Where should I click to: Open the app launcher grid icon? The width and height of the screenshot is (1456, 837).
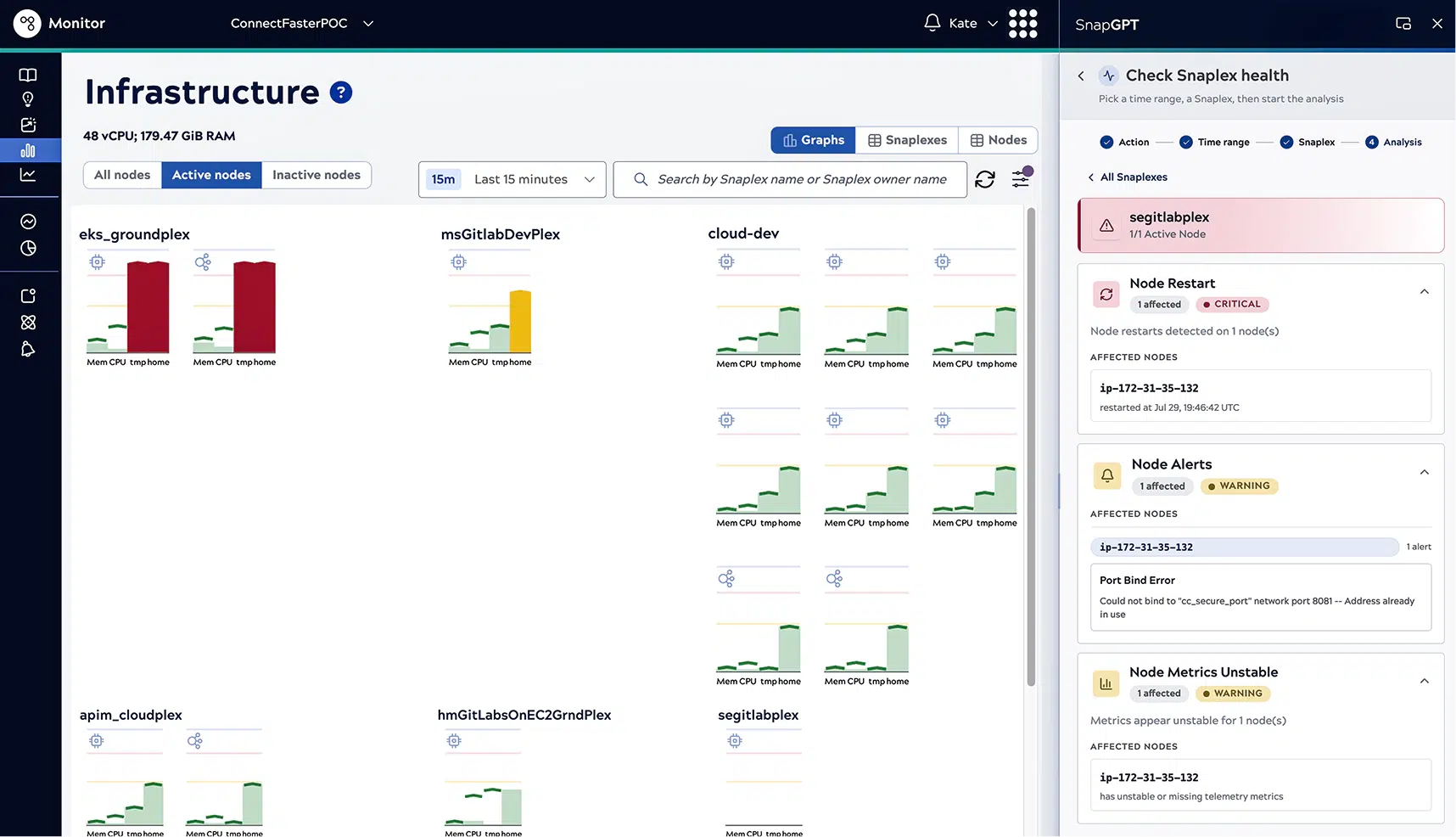click(x=1023, y=24)
